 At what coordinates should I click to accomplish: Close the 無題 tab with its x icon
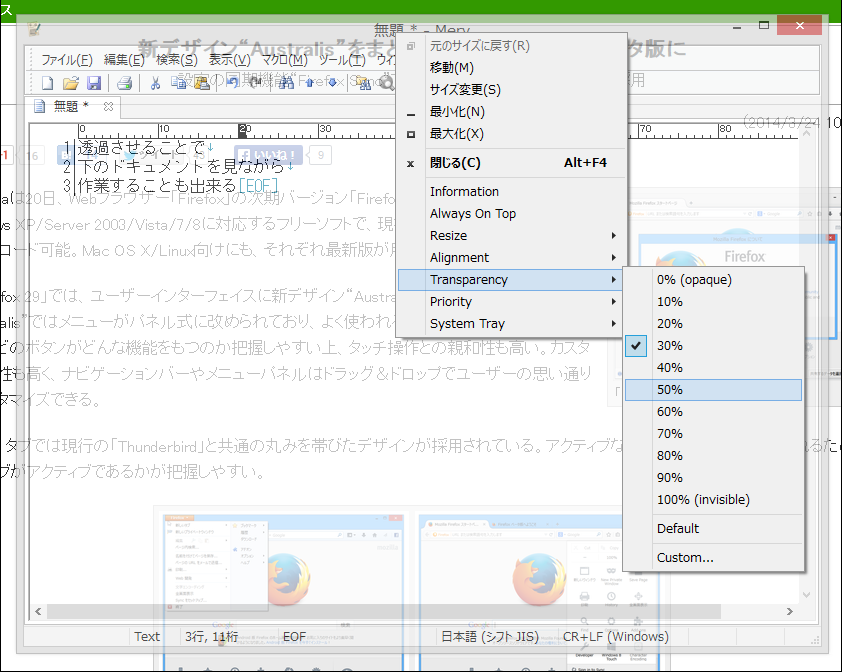(x=108, y=106)
